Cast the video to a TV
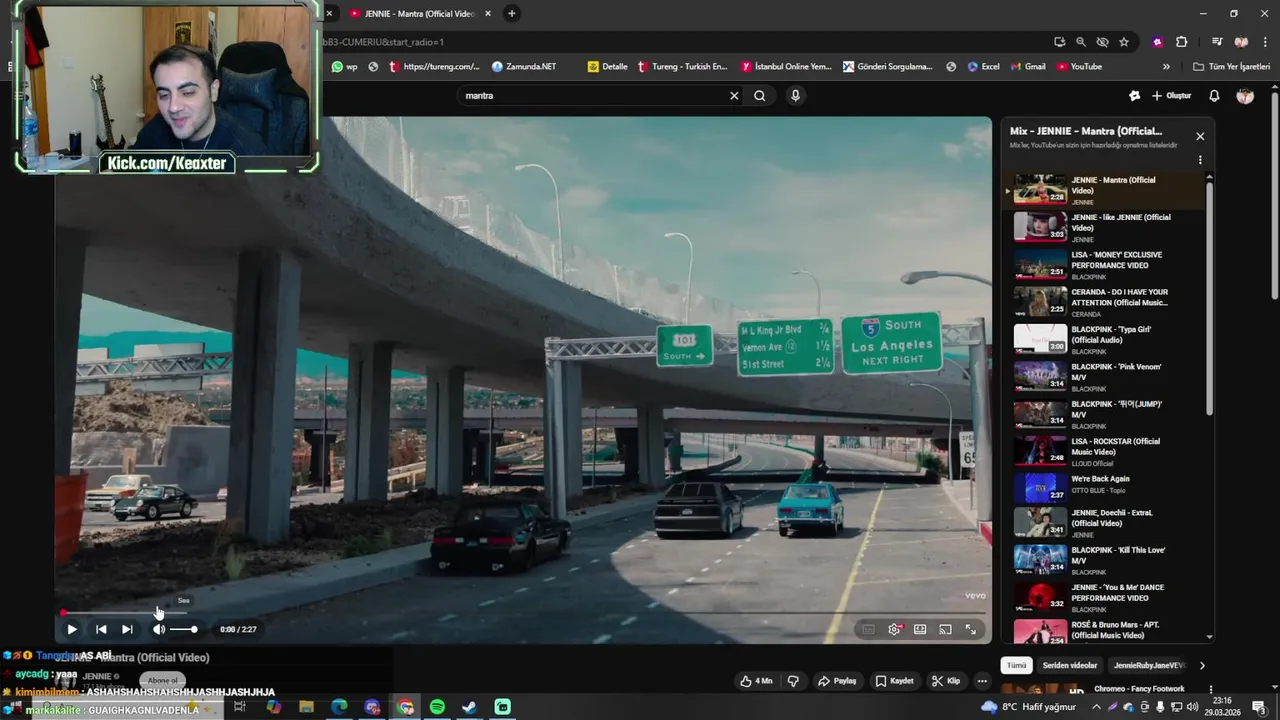The height and width of the screenshot is (720, 1280). coord(945,629)
